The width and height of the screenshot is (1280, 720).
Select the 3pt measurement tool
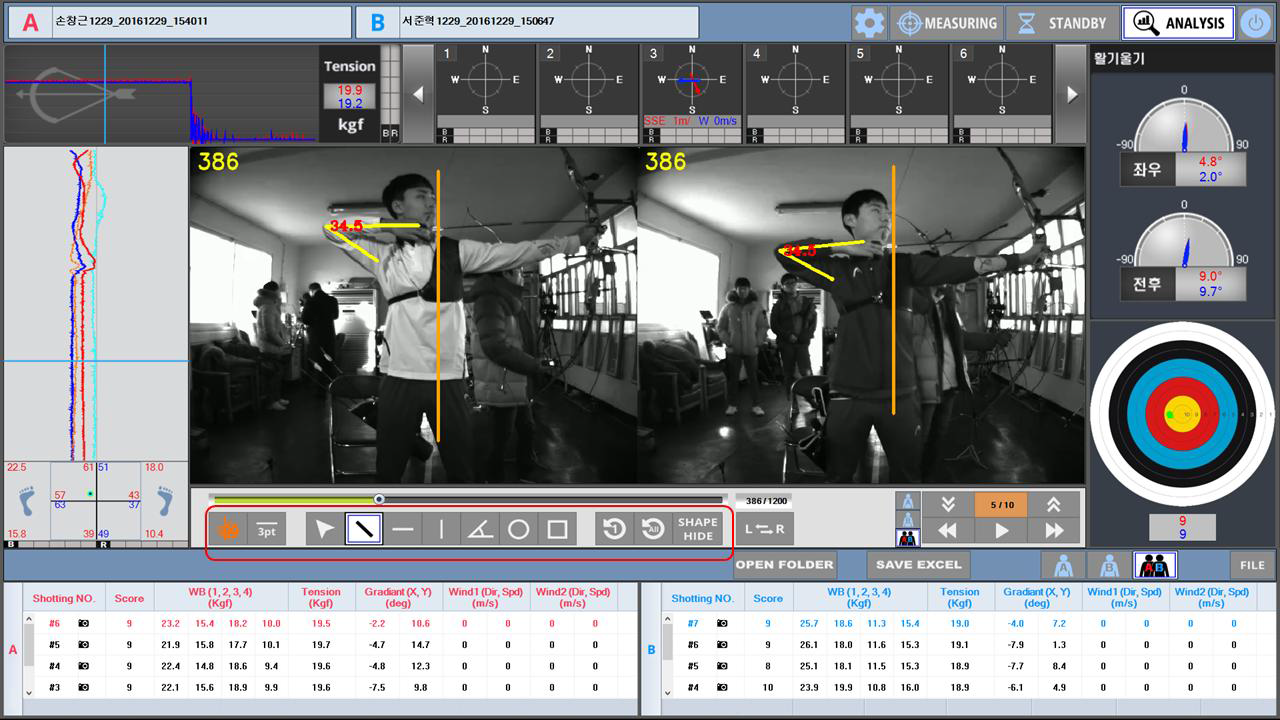click(267, 529)
